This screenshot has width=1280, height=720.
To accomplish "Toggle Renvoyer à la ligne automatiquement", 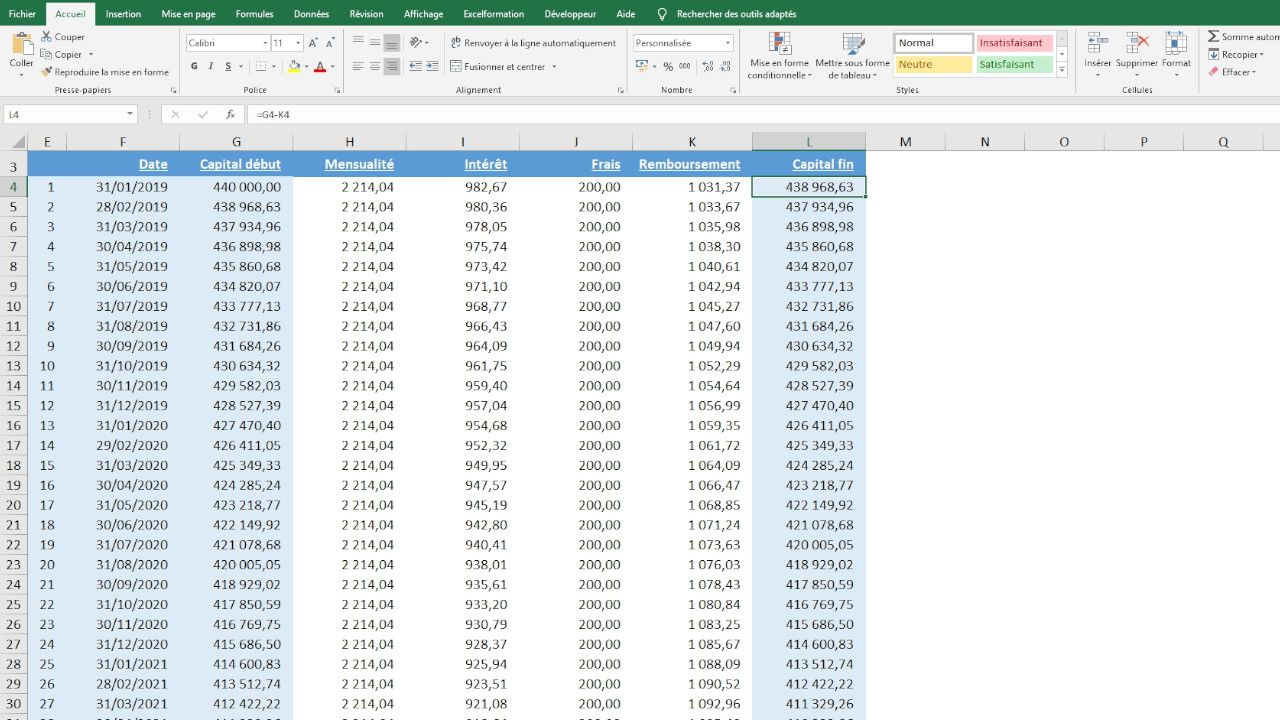I will (x=533, y=43).
